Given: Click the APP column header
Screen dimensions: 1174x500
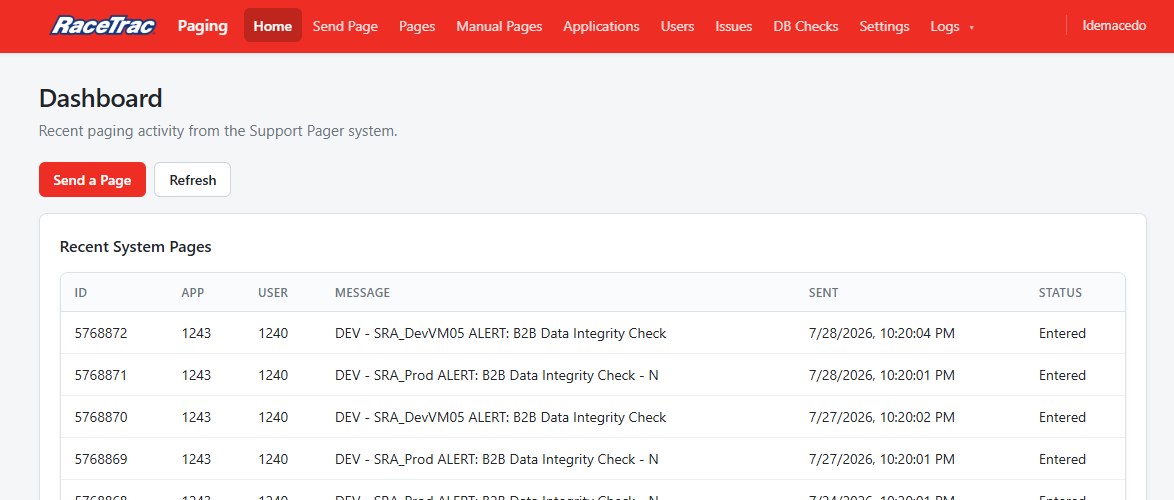Looking at the screenshot, I should click(192, 293).
